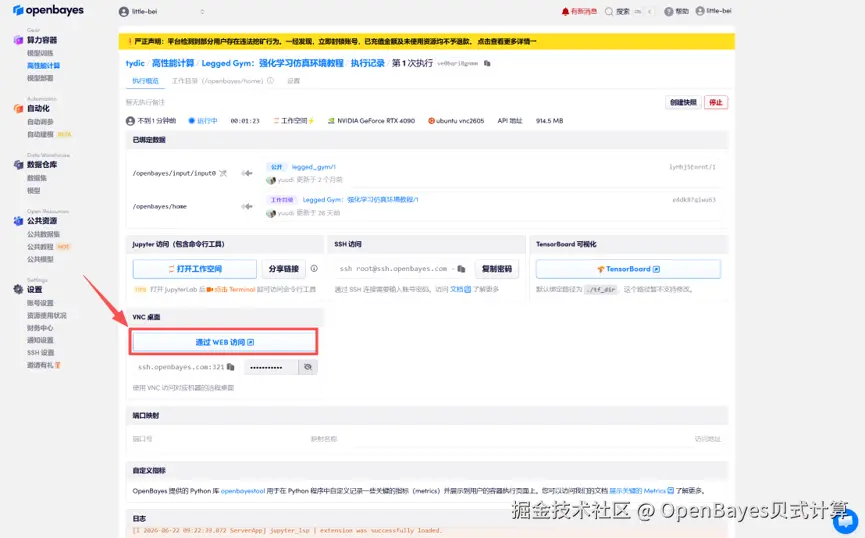Open 模型部署 in the sidebar
The height and width of the screenshot is (538, 865).
click(x=40, y=78)
